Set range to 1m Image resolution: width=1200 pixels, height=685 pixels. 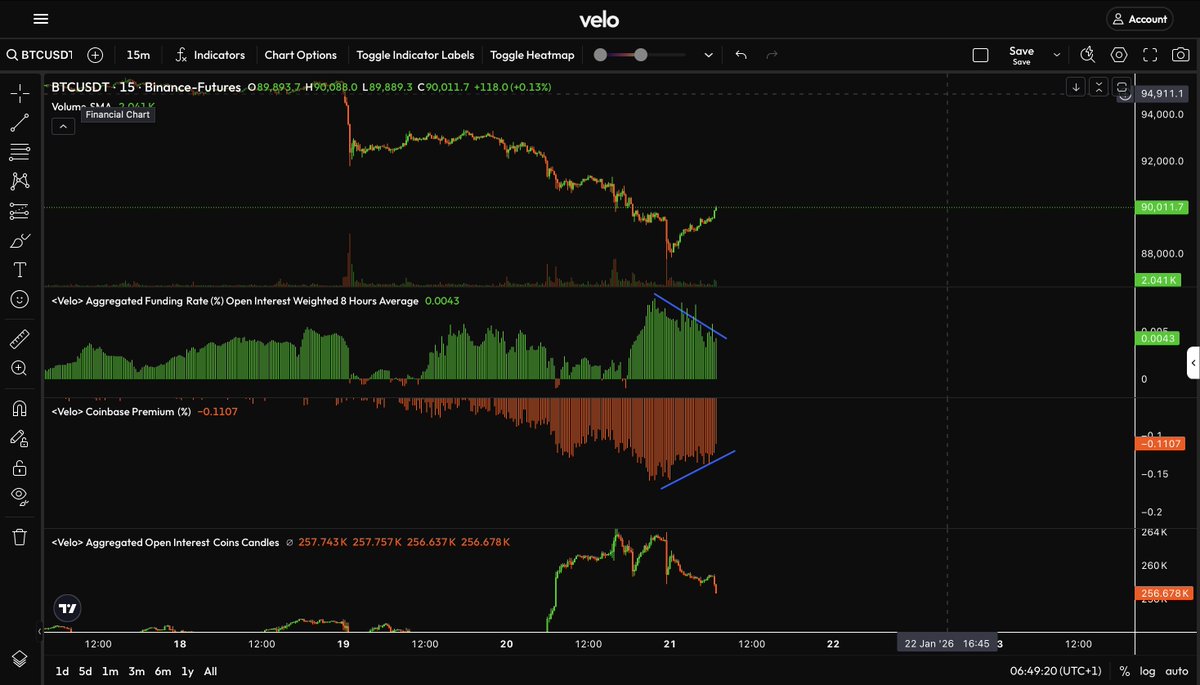(110, 671)
